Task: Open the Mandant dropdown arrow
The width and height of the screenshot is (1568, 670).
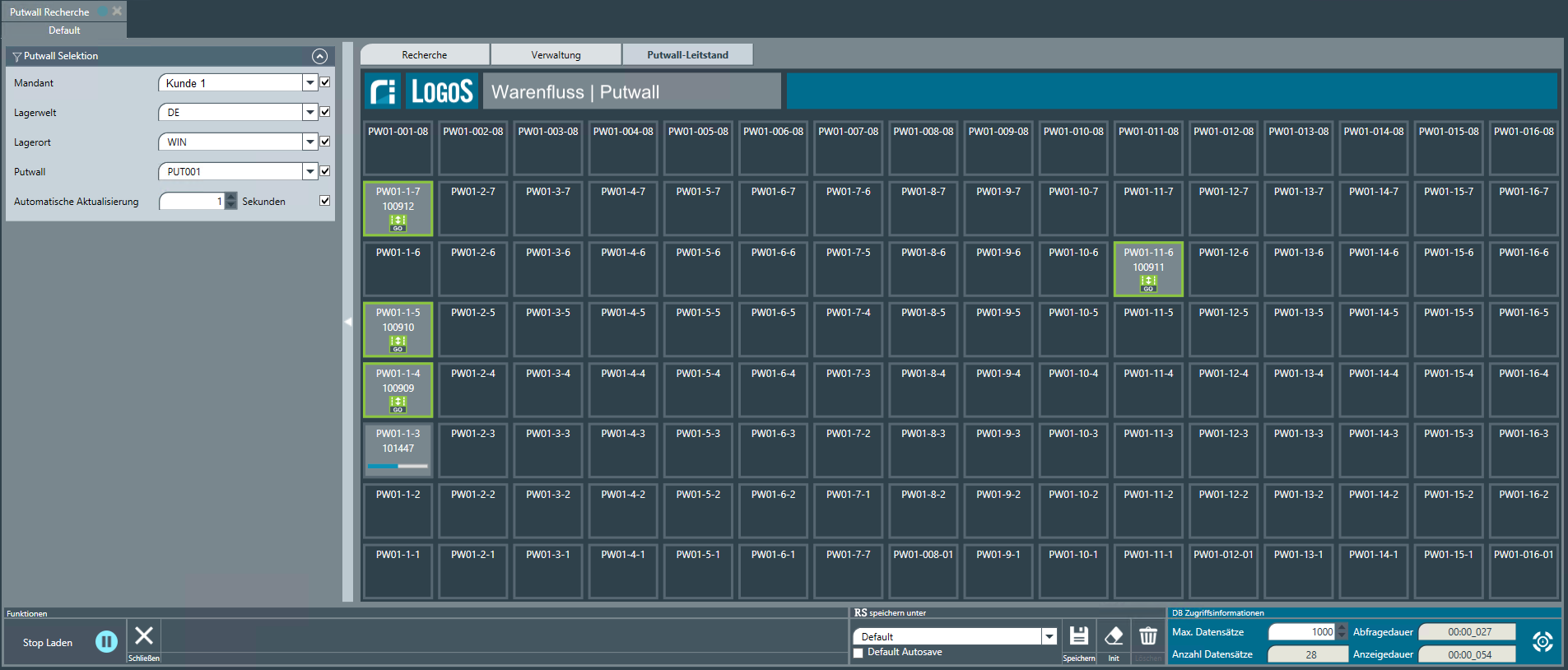Action: pyautogui.click(x=310, y=82)
